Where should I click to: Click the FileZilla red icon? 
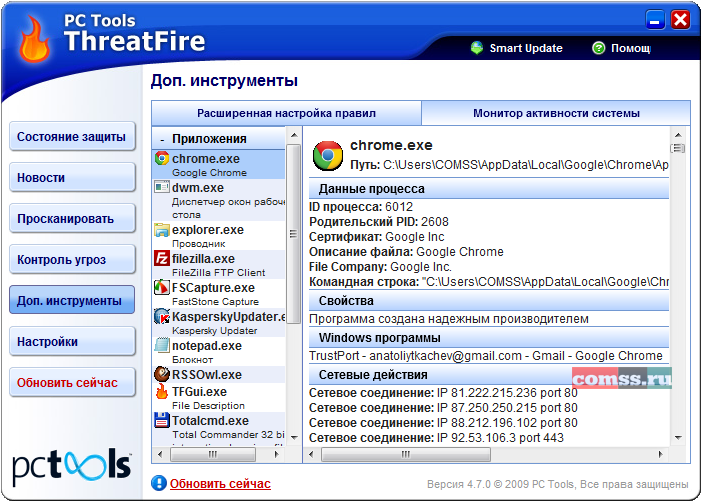[162, 258]
